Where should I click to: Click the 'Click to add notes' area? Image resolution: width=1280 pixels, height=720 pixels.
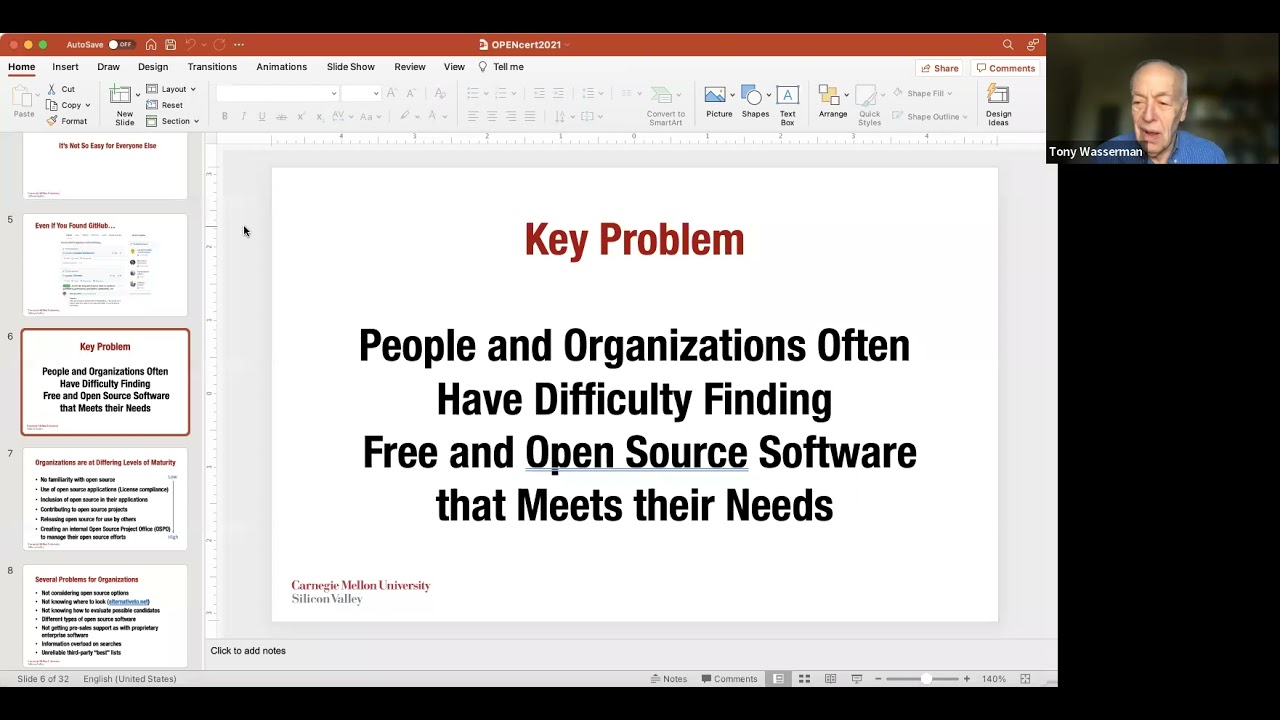click(248, 651)
